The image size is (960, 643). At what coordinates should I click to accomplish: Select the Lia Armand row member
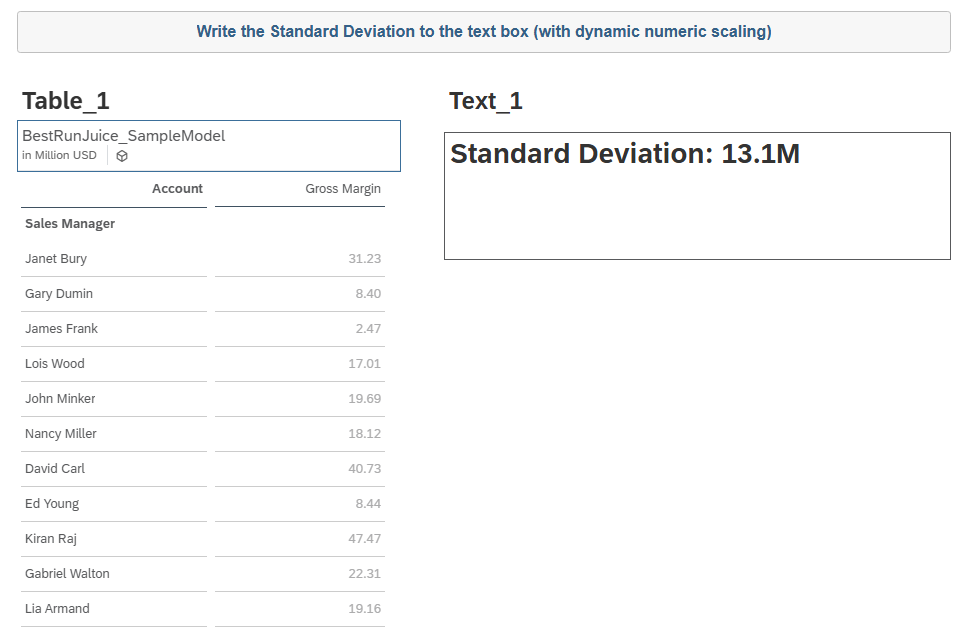pos(57,609)
